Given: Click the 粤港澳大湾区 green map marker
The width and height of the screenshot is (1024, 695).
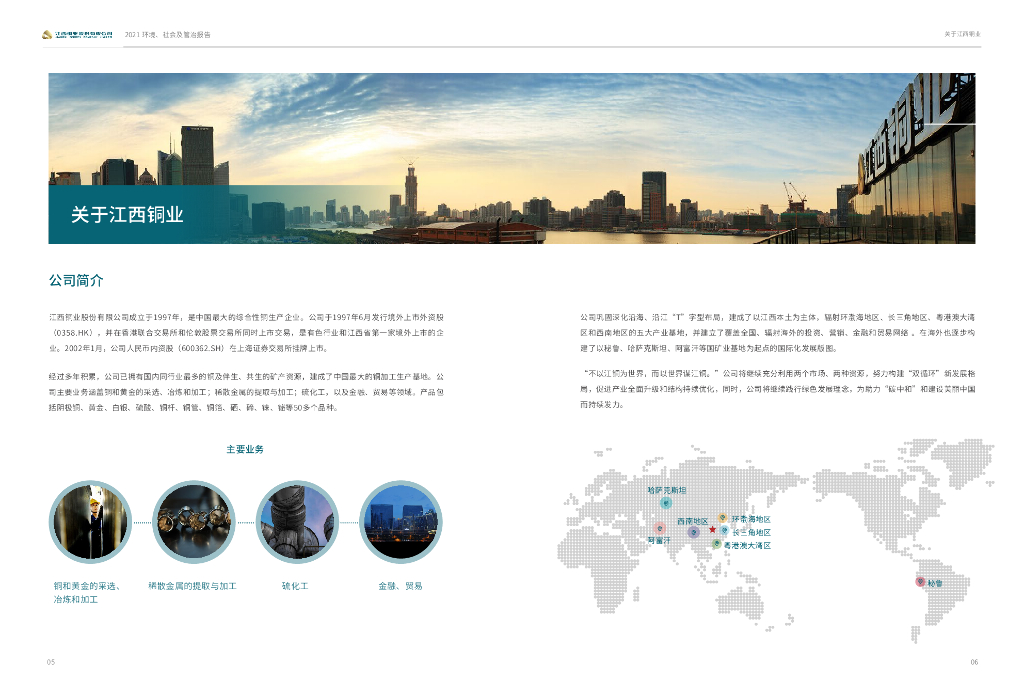Looking at the screenshot, I should 716,544.
